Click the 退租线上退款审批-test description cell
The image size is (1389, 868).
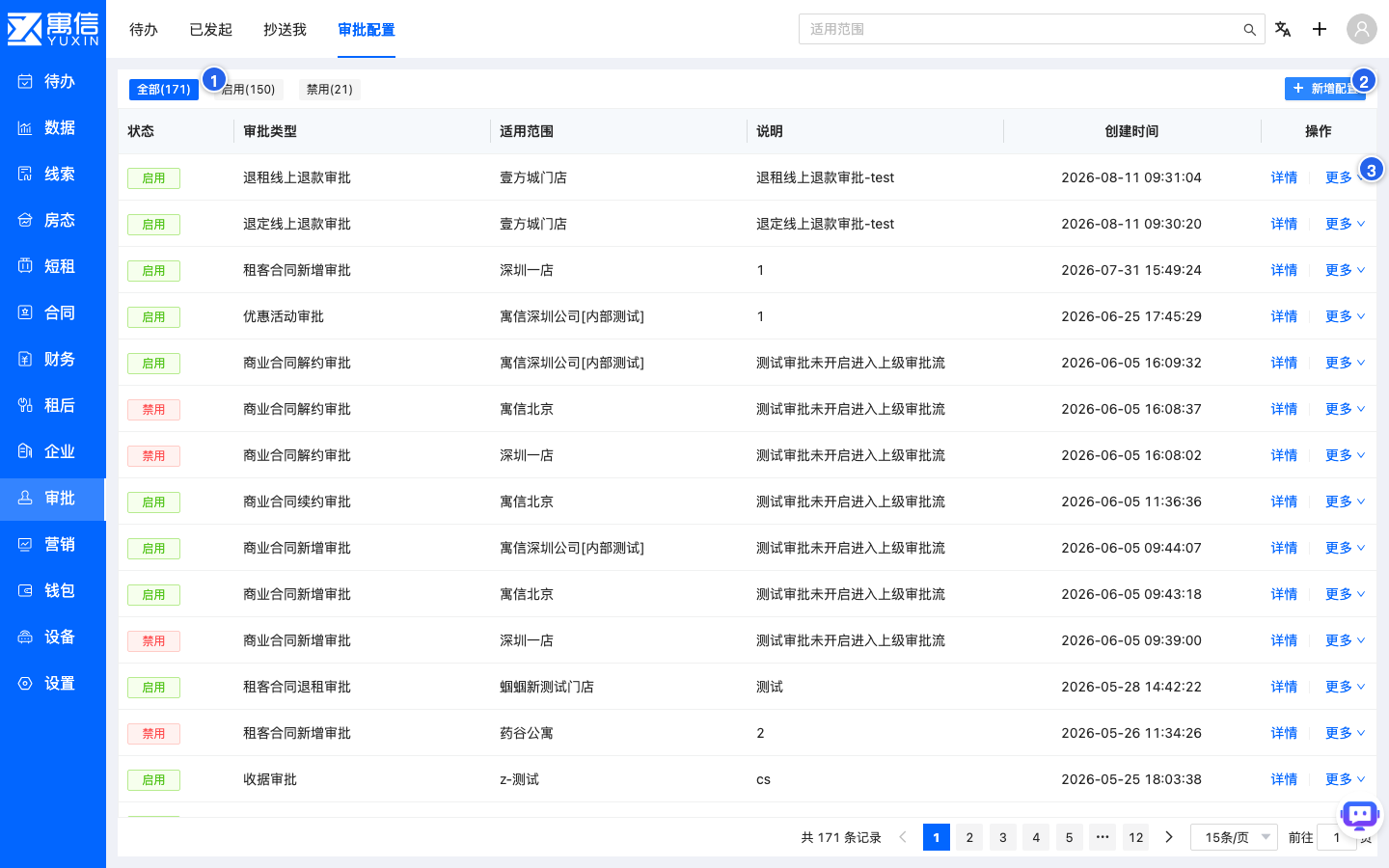click(826, 177)
